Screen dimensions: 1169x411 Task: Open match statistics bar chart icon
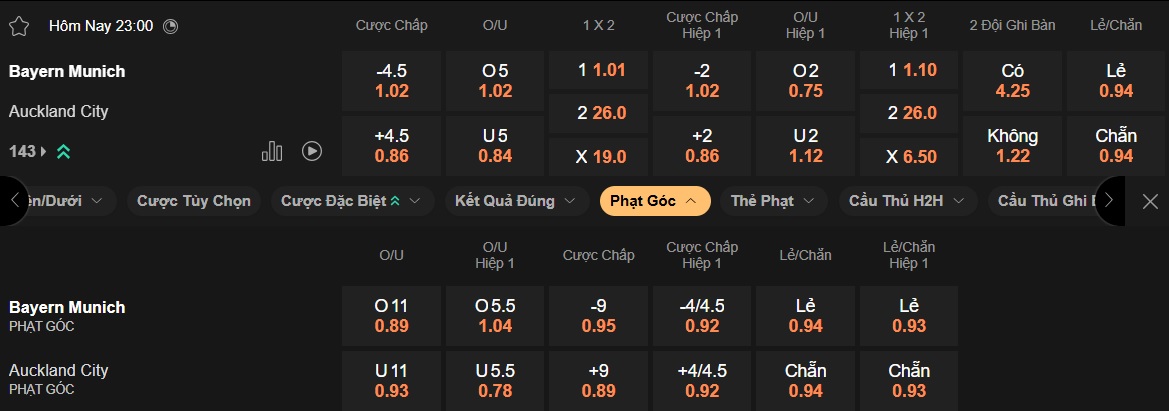click(x=272, y=151)
